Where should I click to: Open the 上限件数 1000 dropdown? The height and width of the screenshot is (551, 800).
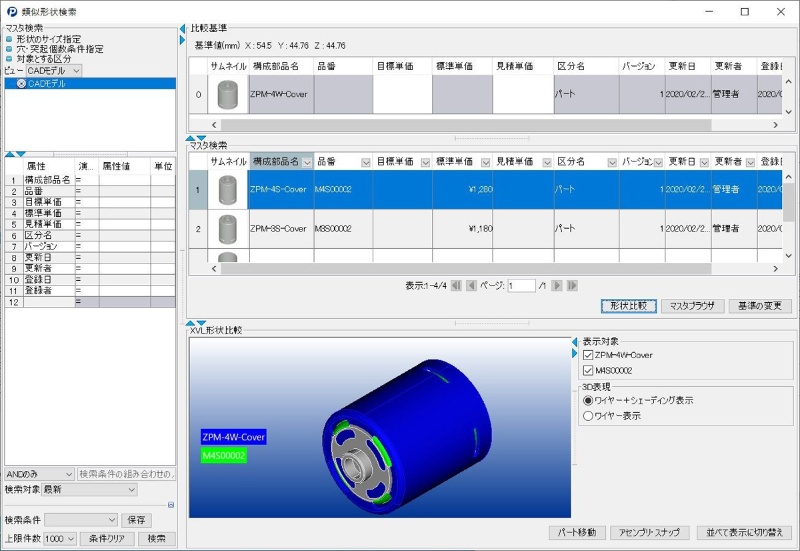pyautogui.click(x=70, y=539)
